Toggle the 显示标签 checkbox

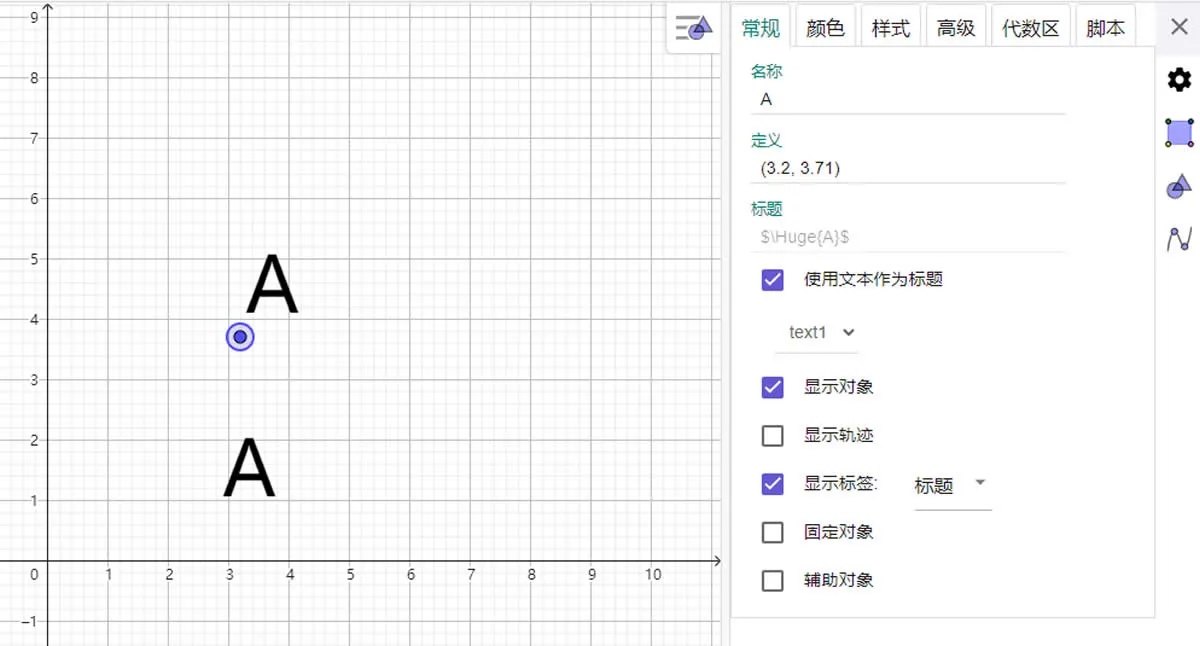pos(772,484)
